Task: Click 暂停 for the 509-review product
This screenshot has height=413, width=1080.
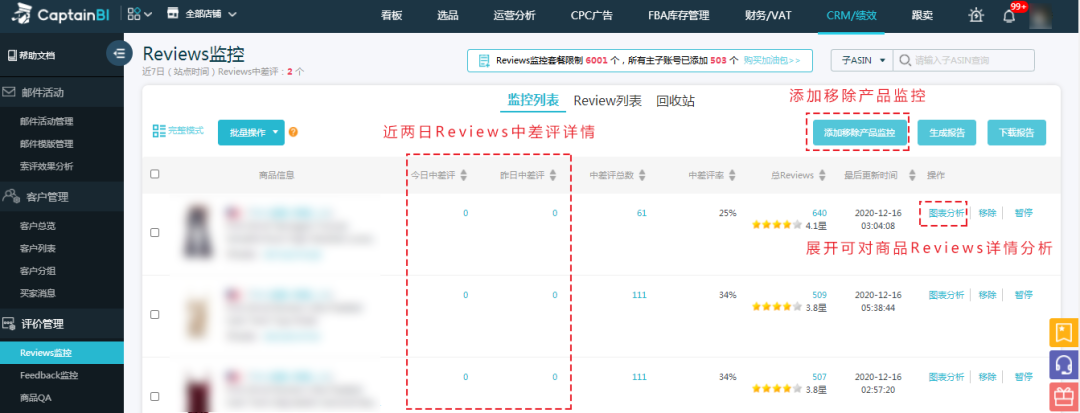Action: point(1024,295)
